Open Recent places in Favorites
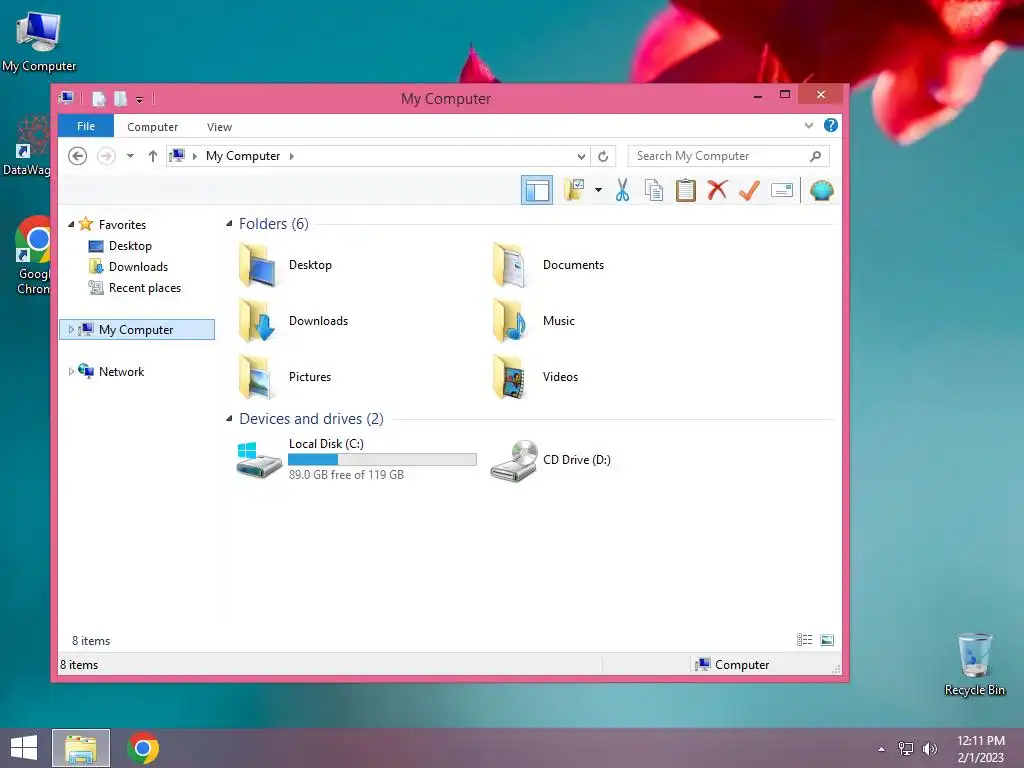The width and height of the screenshot is (1024, 768). coord(145,288)
